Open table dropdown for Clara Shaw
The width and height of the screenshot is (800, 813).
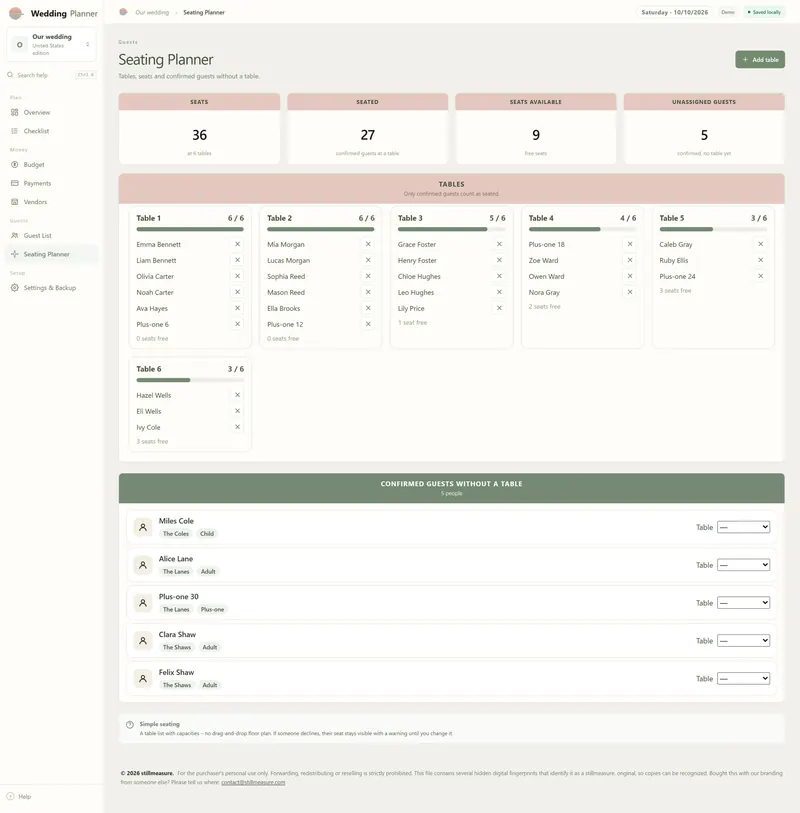(x=743, y=641)
